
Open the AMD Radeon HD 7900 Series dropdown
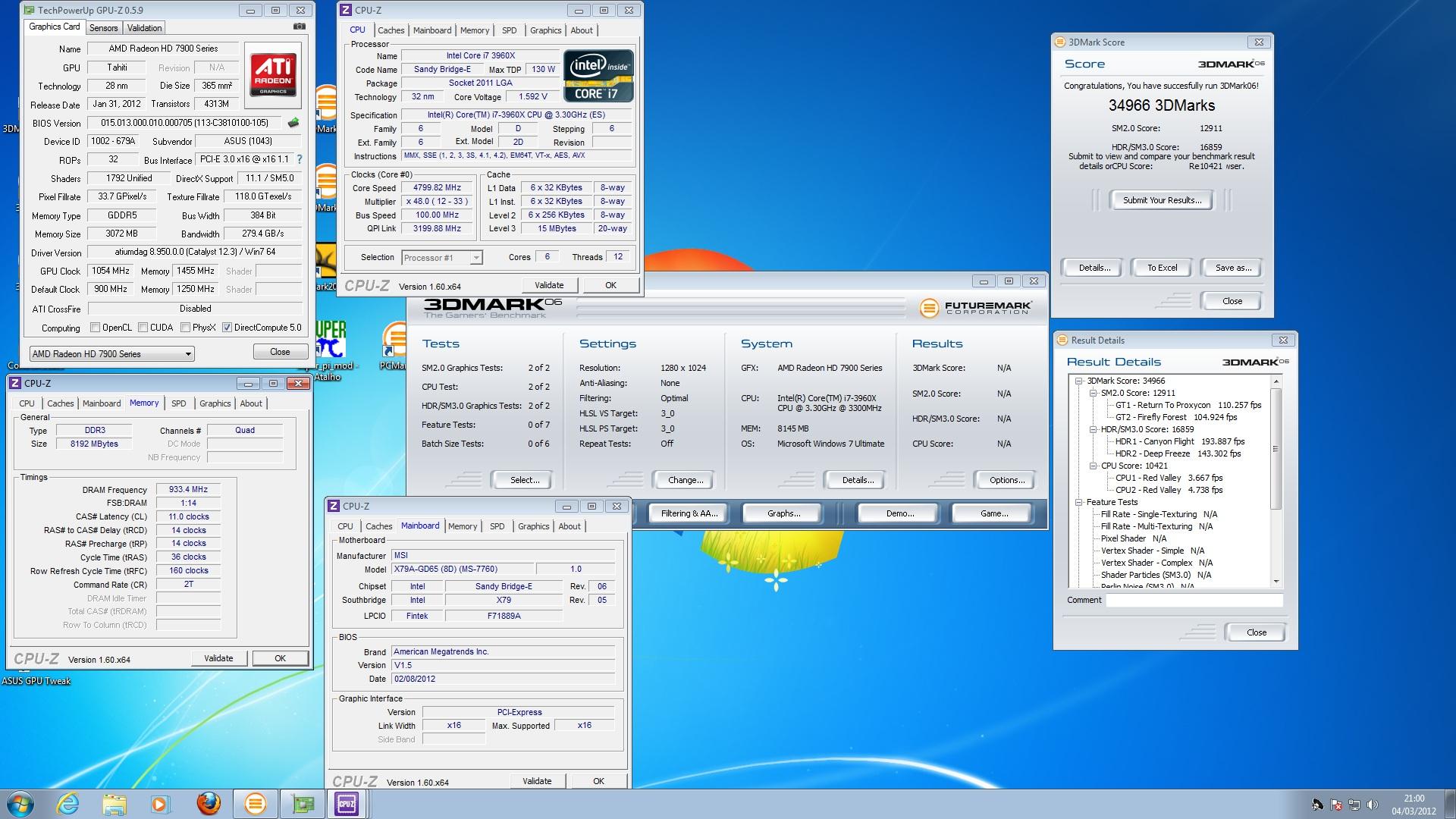point(111,354)
